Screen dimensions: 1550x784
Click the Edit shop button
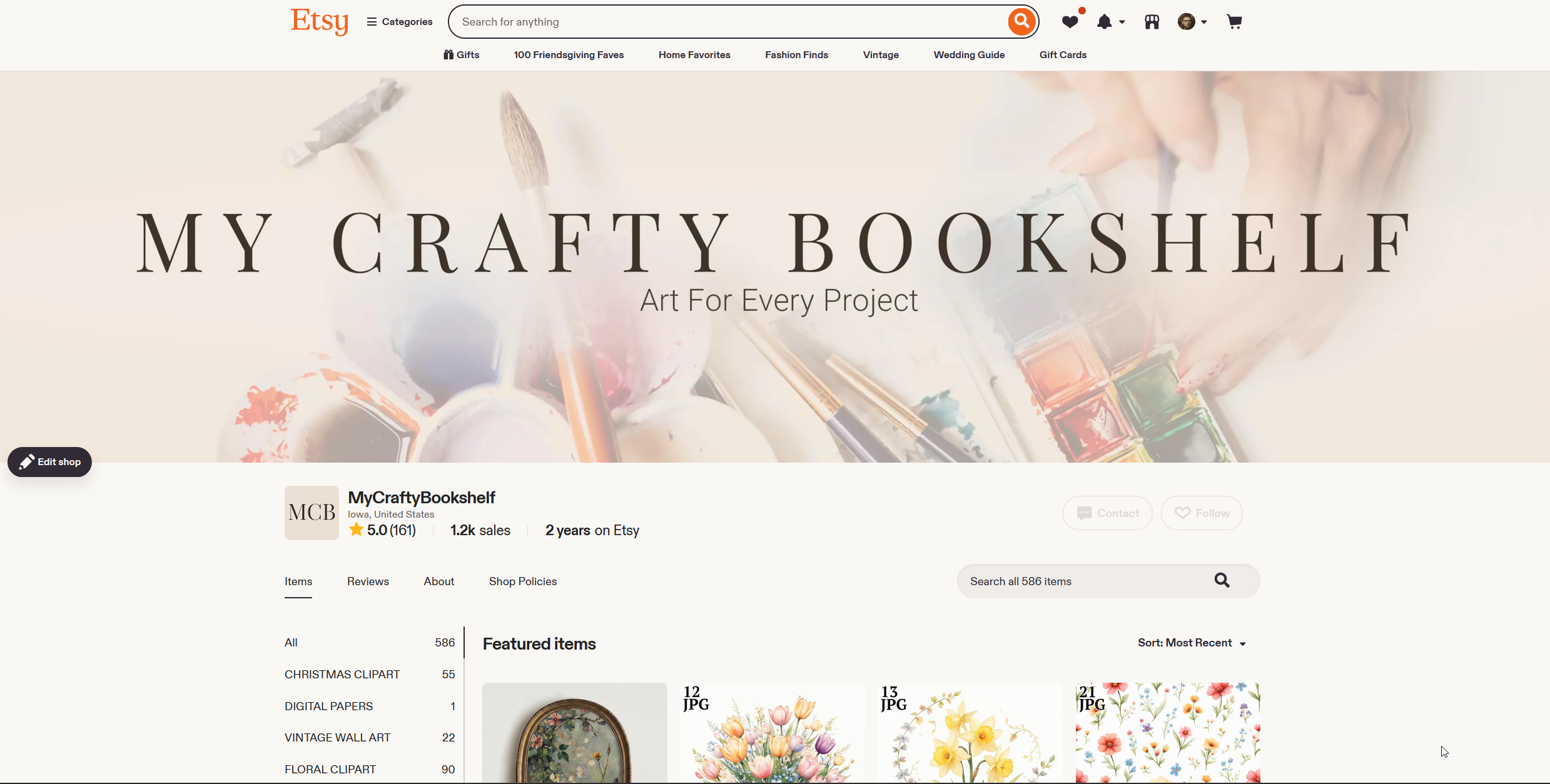[x=49, y=462]
